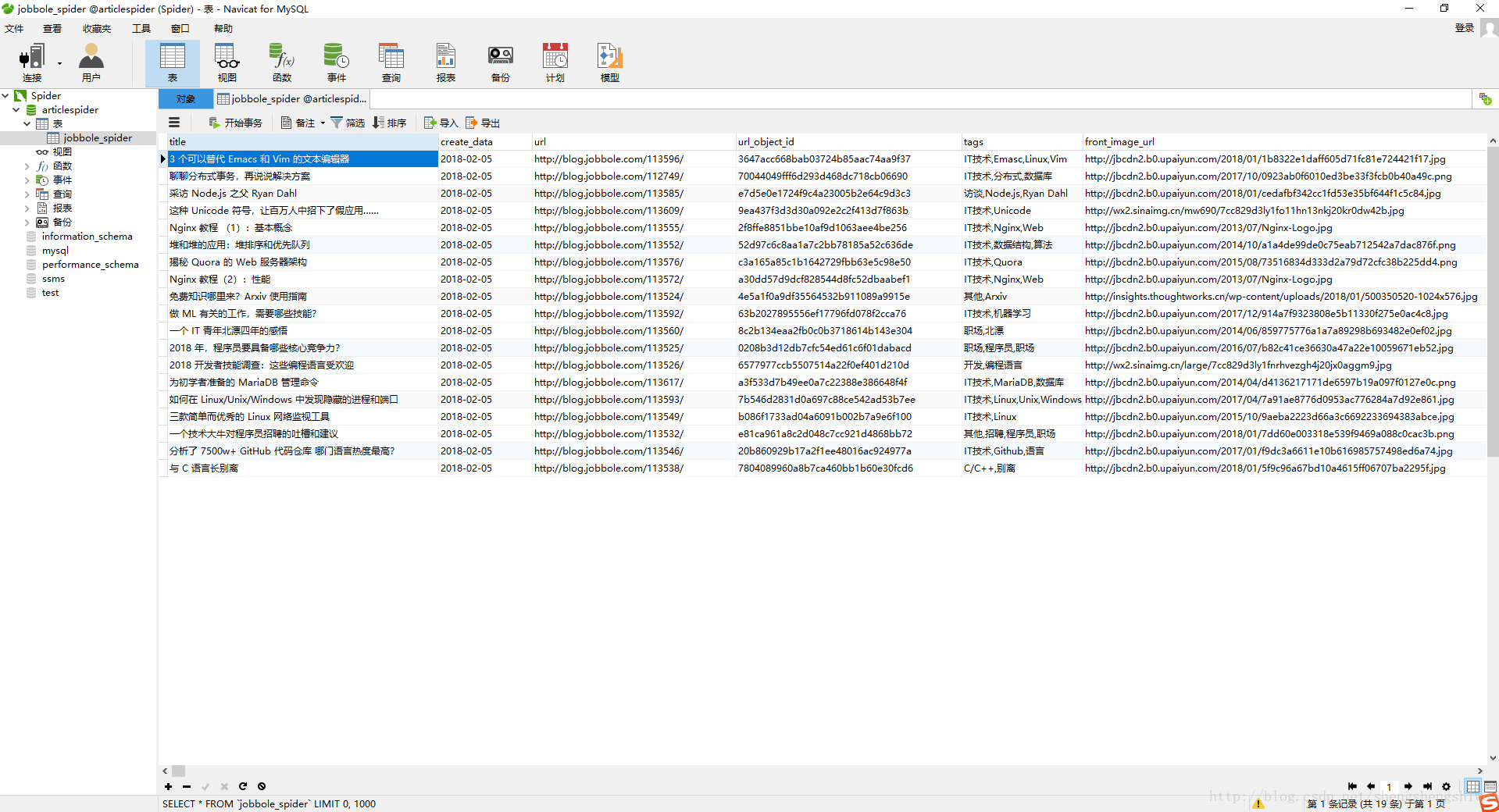Open the 报表 report toolbar icon

click(x=446, y=62)
